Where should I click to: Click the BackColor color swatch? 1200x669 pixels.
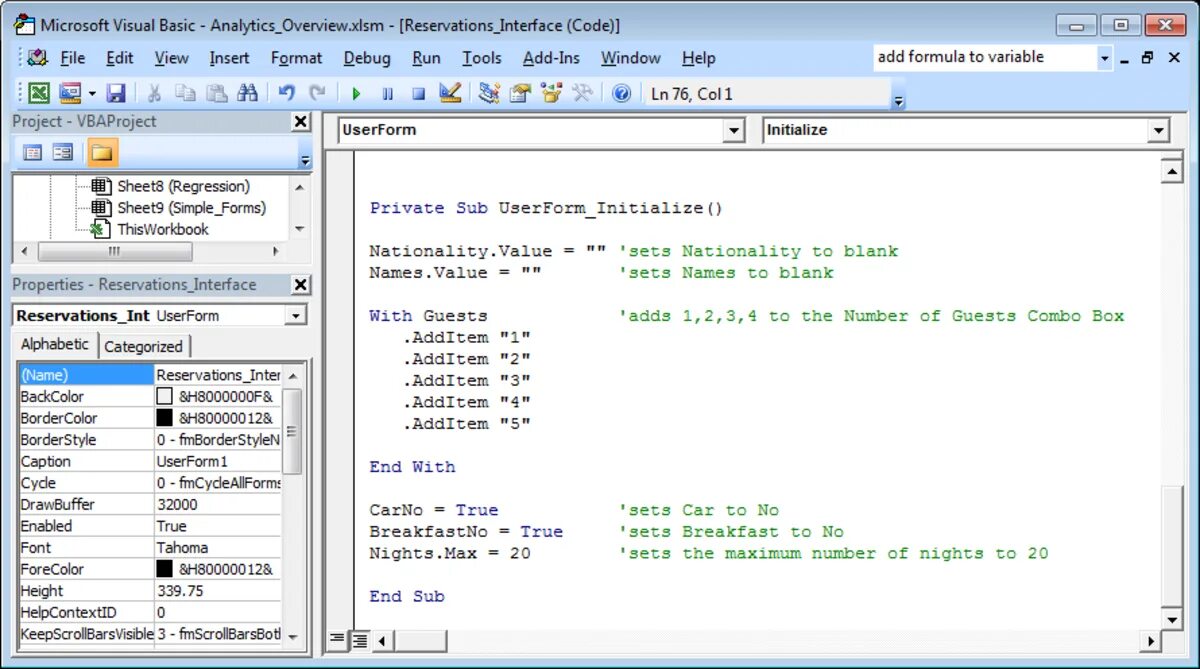tap(164, 397)
